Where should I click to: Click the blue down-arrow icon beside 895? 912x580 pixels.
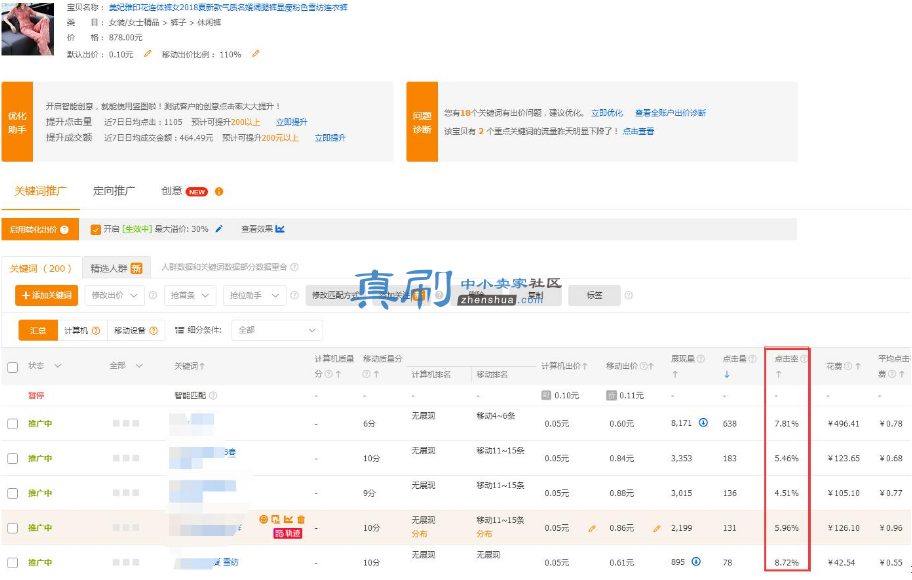696,562
